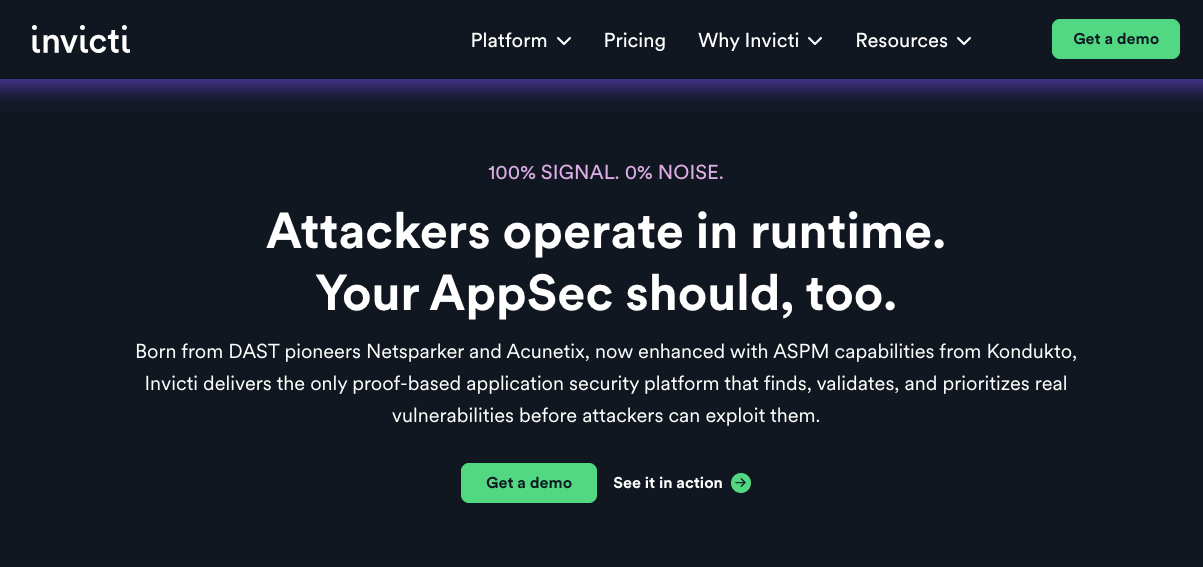Image resolution: width=1203 pixels, height=567 pixels.
Task: Expand the Platform chevron arrow
Action: tap(564, 41)
